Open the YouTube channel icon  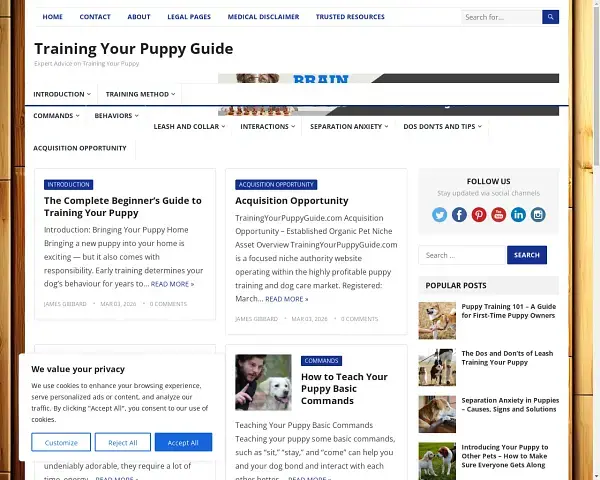[498, 215]
